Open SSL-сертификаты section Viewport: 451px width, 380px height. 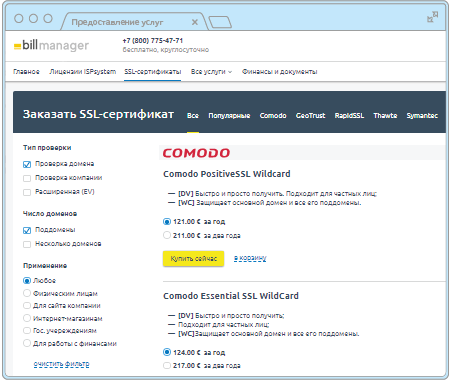[153, 72]
